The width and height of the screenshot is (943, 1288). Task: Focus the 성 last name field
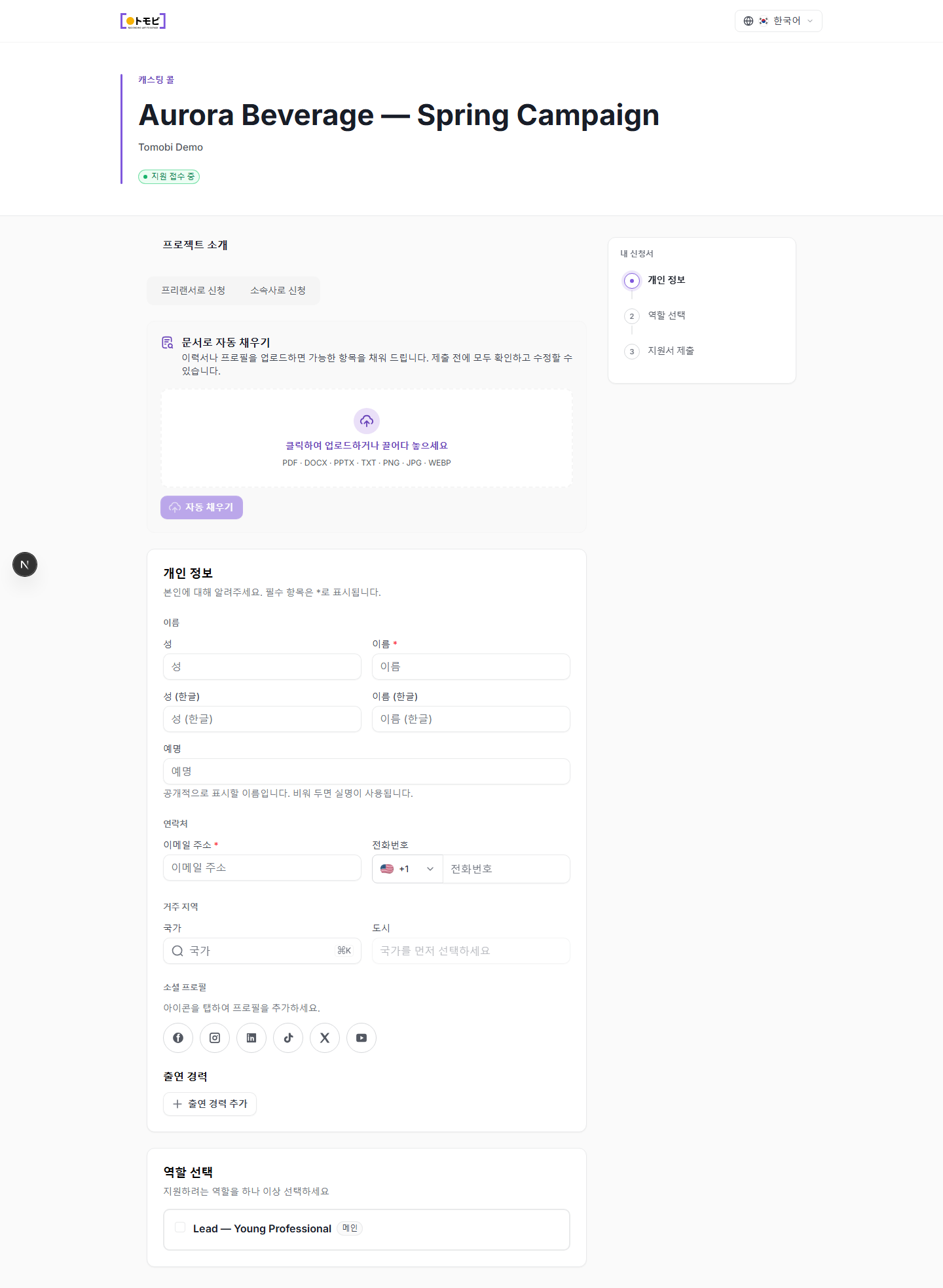(x=262, y=667)
